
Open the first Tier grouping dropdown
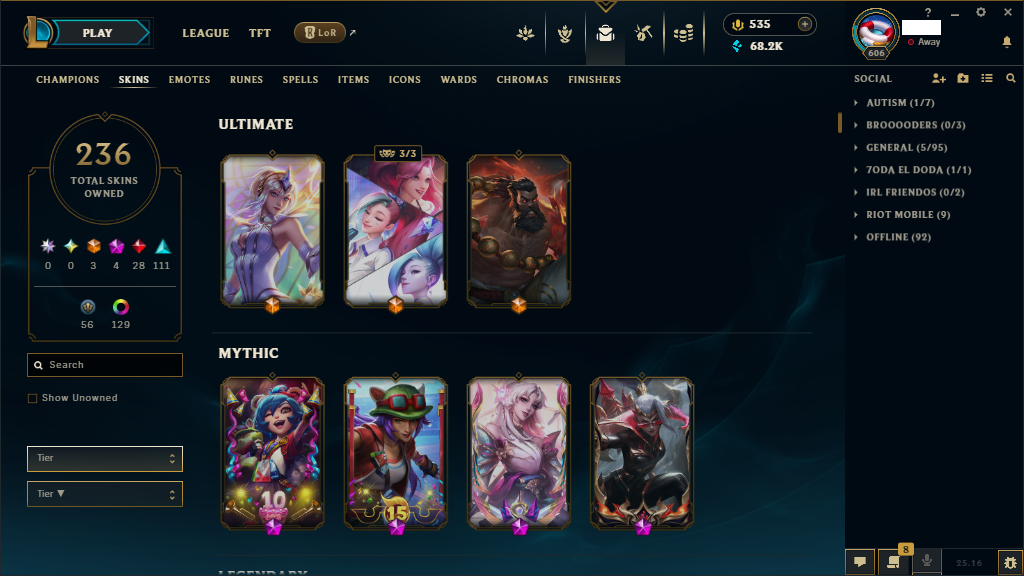point(104,458)
